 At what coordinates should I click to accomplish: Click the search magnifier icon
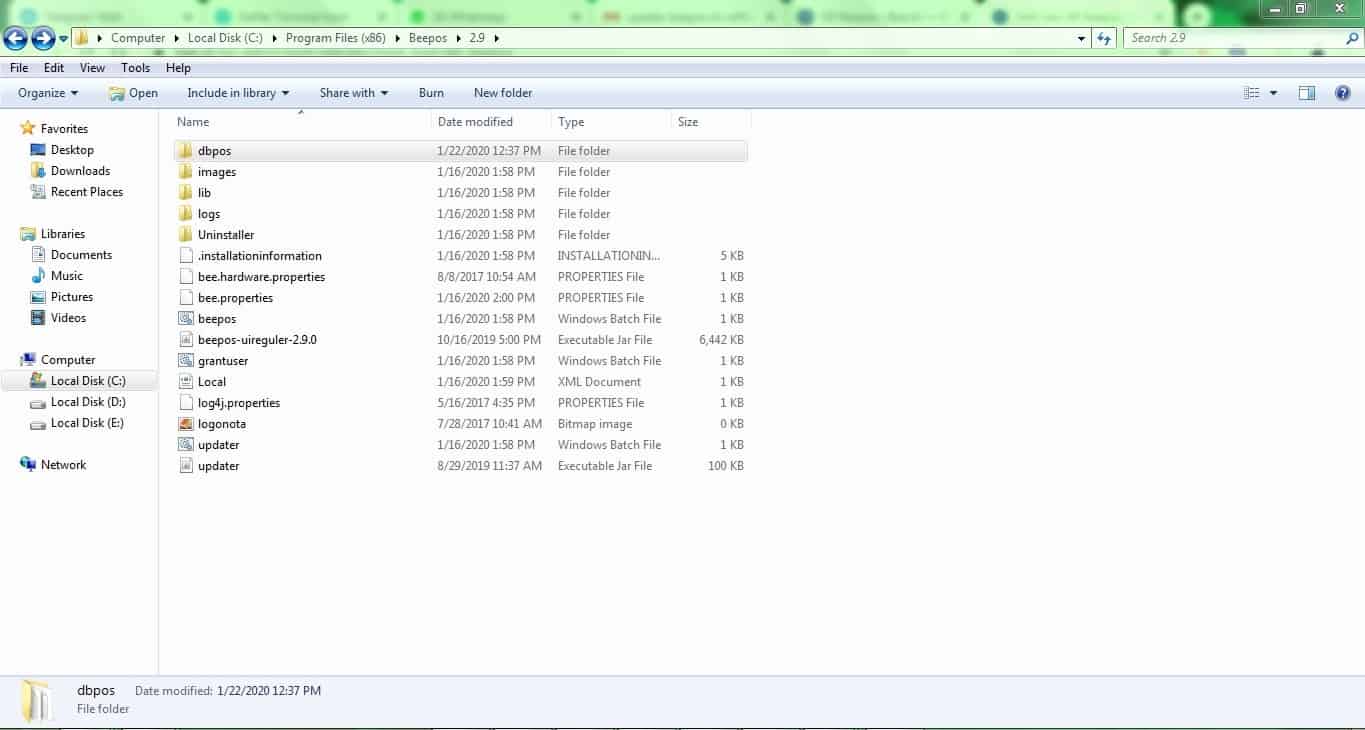tap(1352, 38)
